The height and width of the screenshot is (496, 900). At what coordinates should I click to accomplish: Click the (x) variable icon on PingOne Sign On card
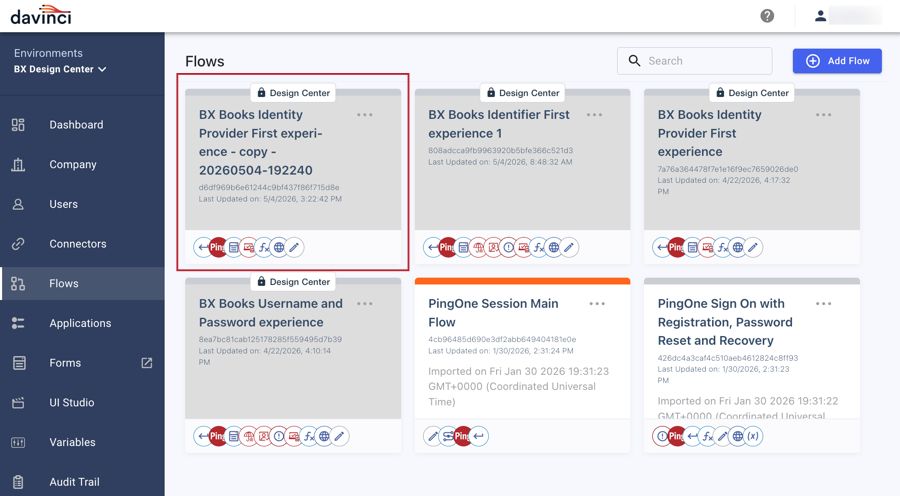click(x=753, y=436)
